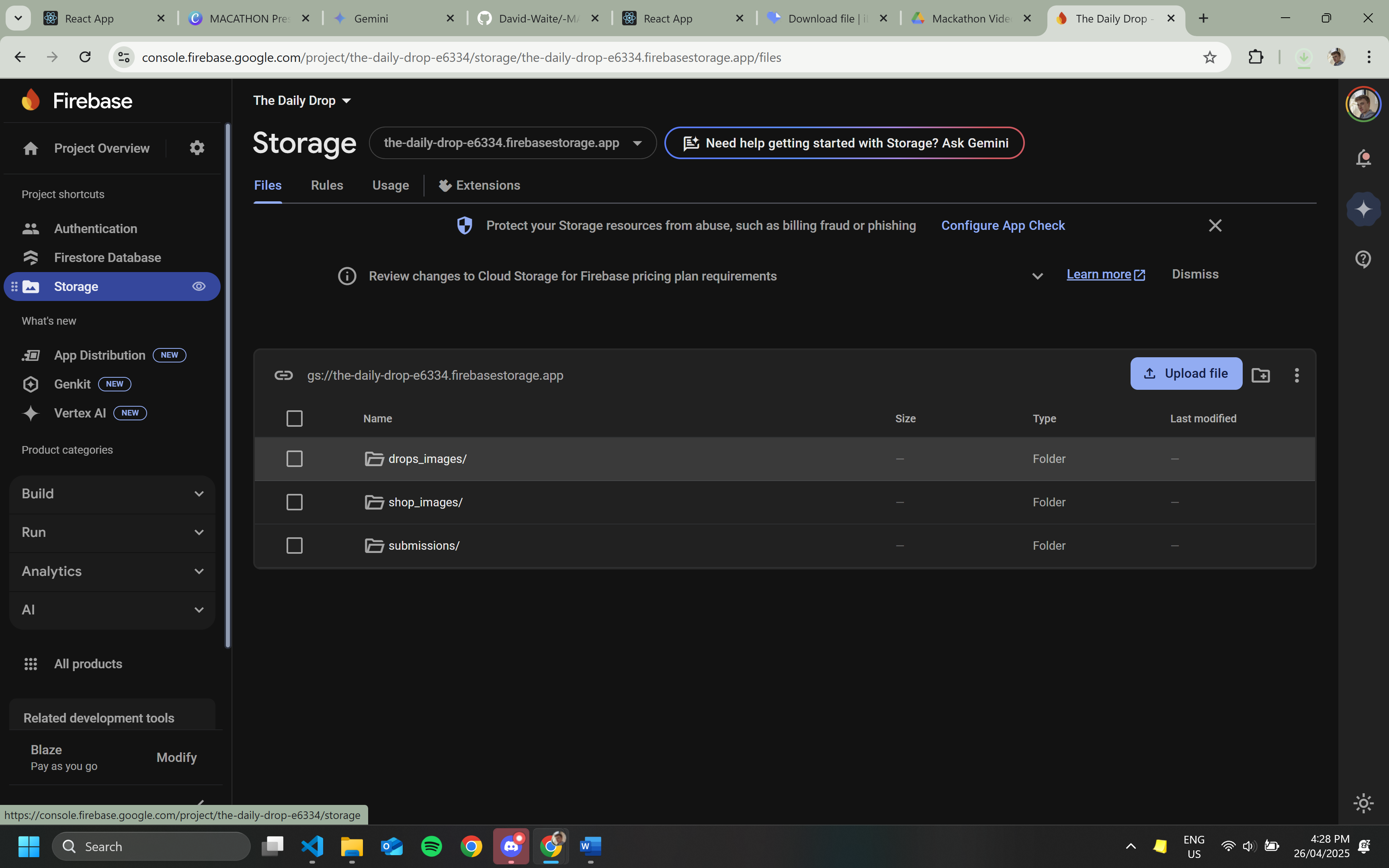Open the Gemini sparkle side panel icon
Viewport: 1389px width, 868px height.
(1363, 209)
